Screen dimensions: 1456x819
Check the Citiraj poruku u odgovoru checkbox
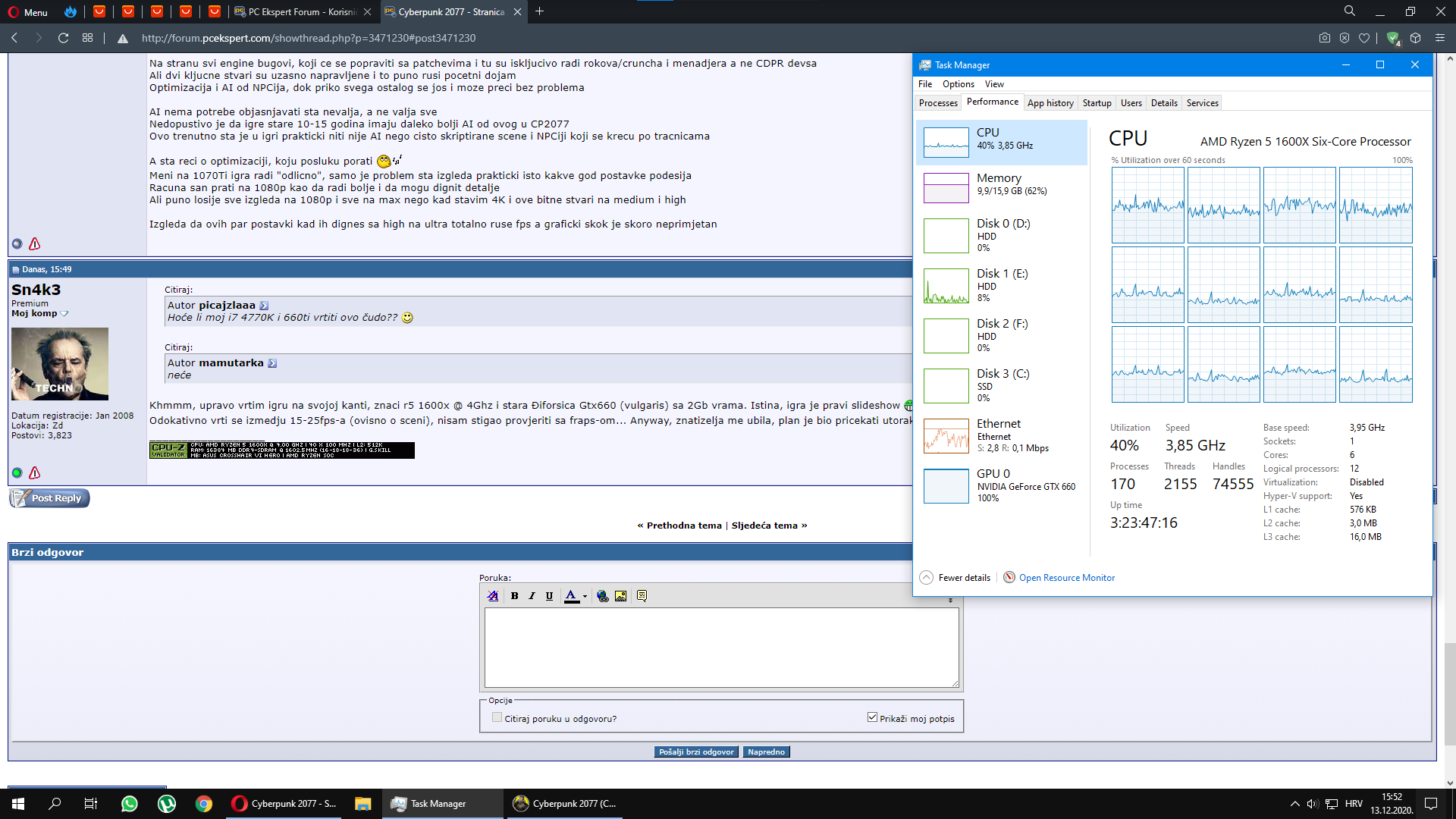[x=497, y=717]
